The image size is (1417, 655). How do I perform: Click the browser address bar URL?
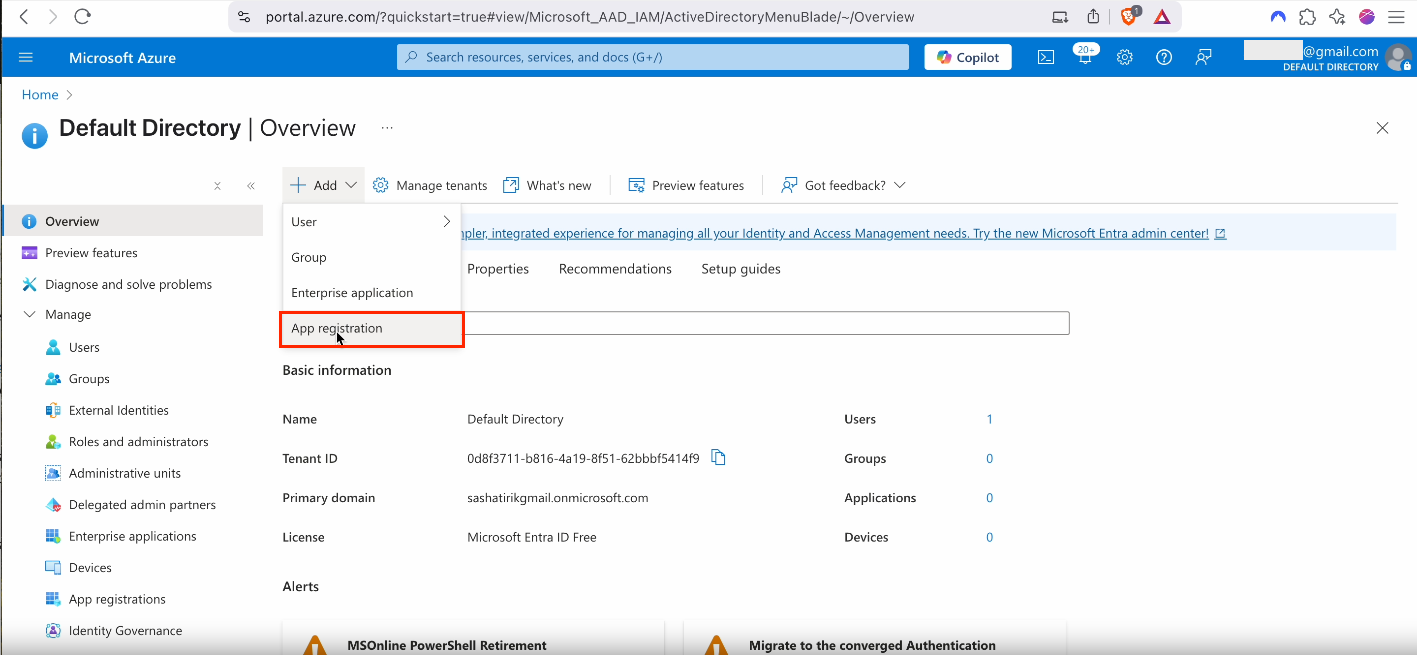coord(590,16)
